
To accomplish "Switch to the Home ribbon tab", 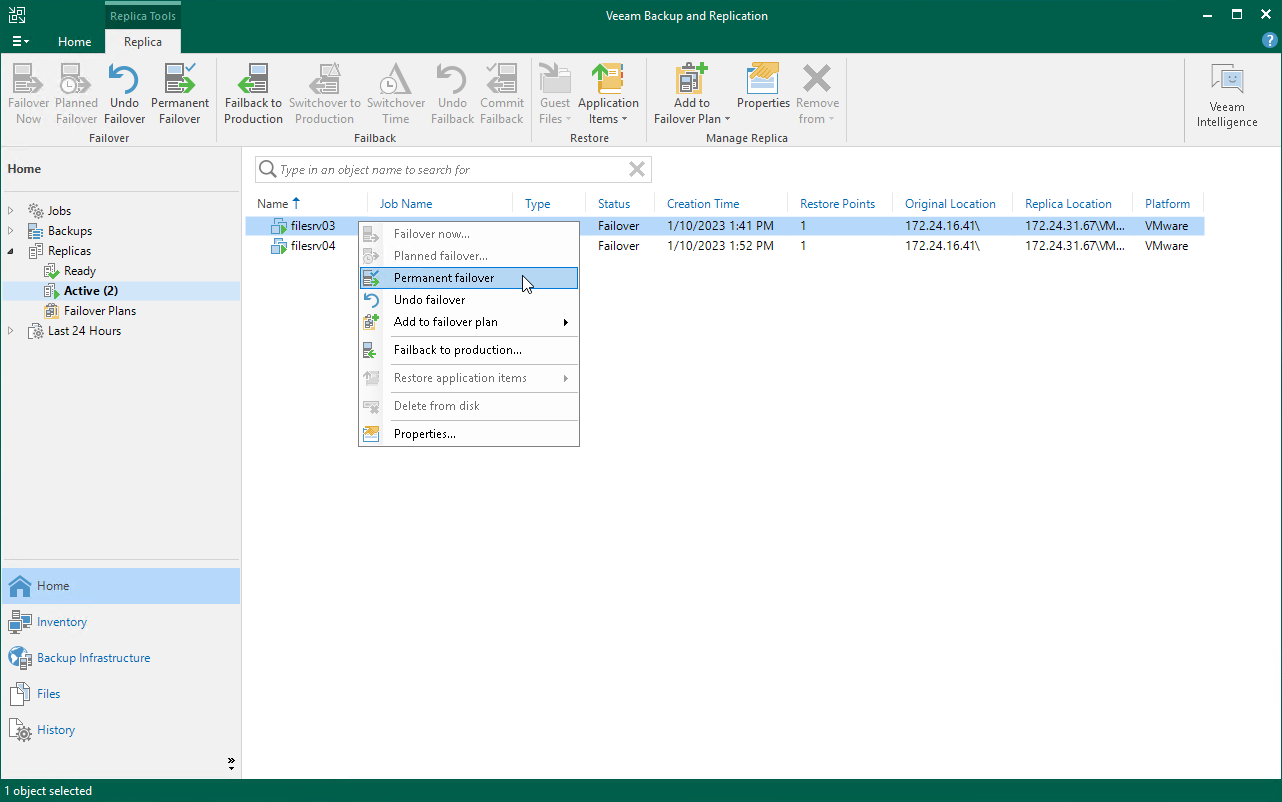I will pos(75,42).
